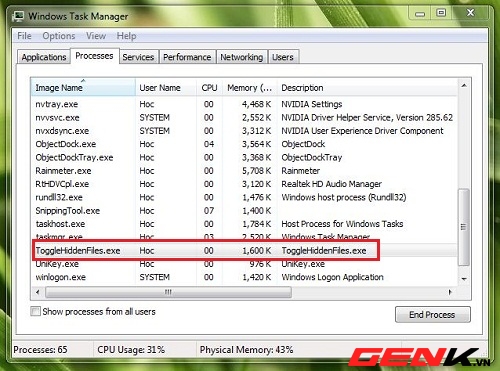Image resolution: width=500 pixels, height=371 pixels.
Task: Select the winlogon.exe process
Action: 245,277
